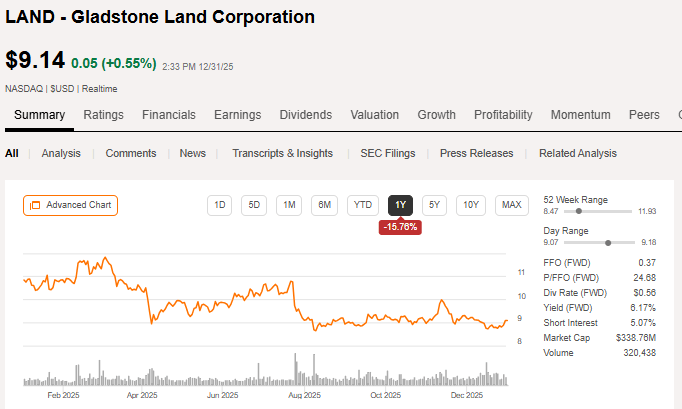Image resolution: width=682 pixels, height=409 pixels.
Task: Go to the Dividends tab
Action: tap(305, 115)
